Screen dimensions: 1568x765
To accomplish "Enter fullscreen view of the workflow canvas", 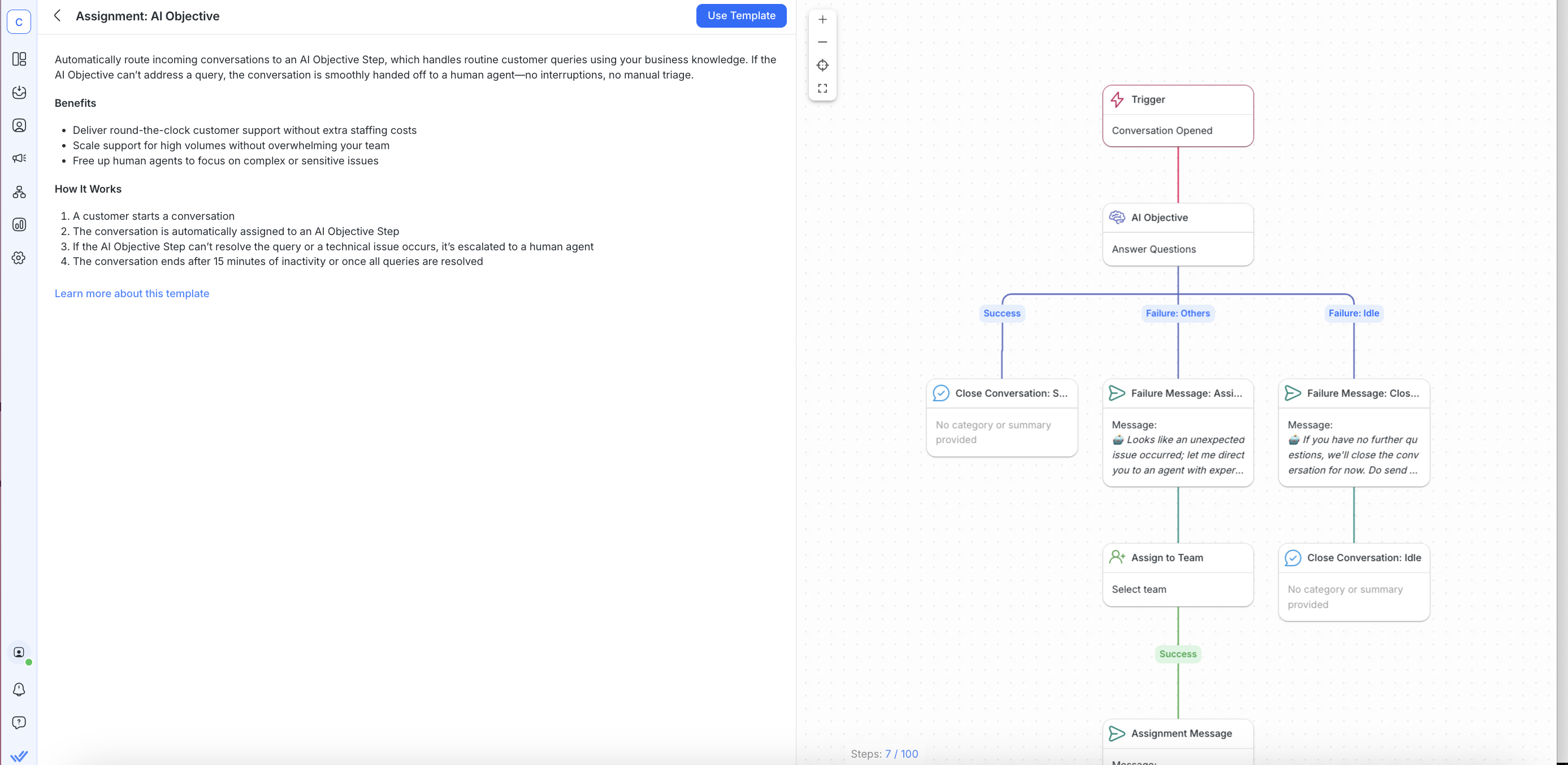I will (x=822, y=88).
